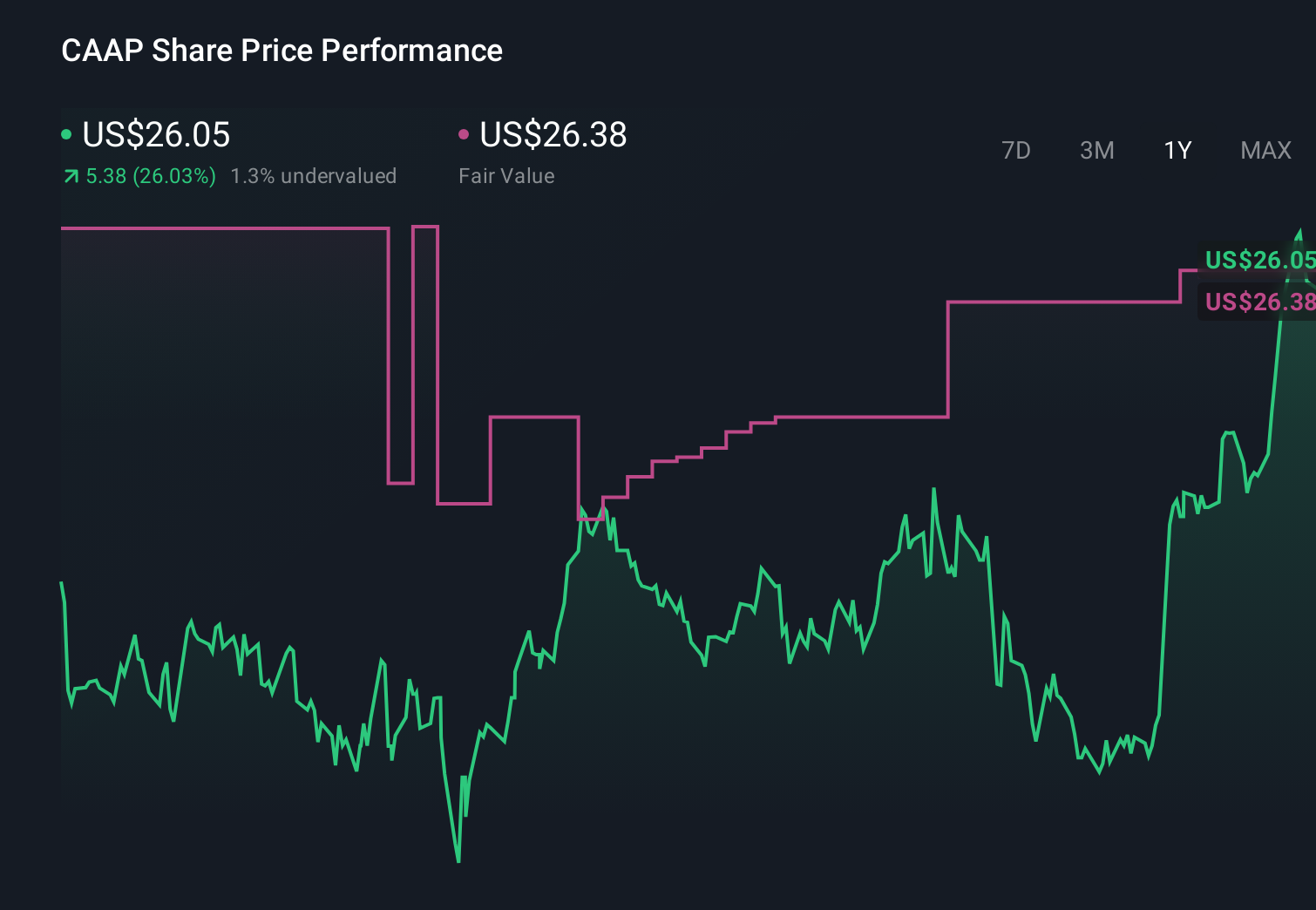This screenshot has width=1316, height=910.
Task: Expand the Fair Value details
Action: click(505, 175)
